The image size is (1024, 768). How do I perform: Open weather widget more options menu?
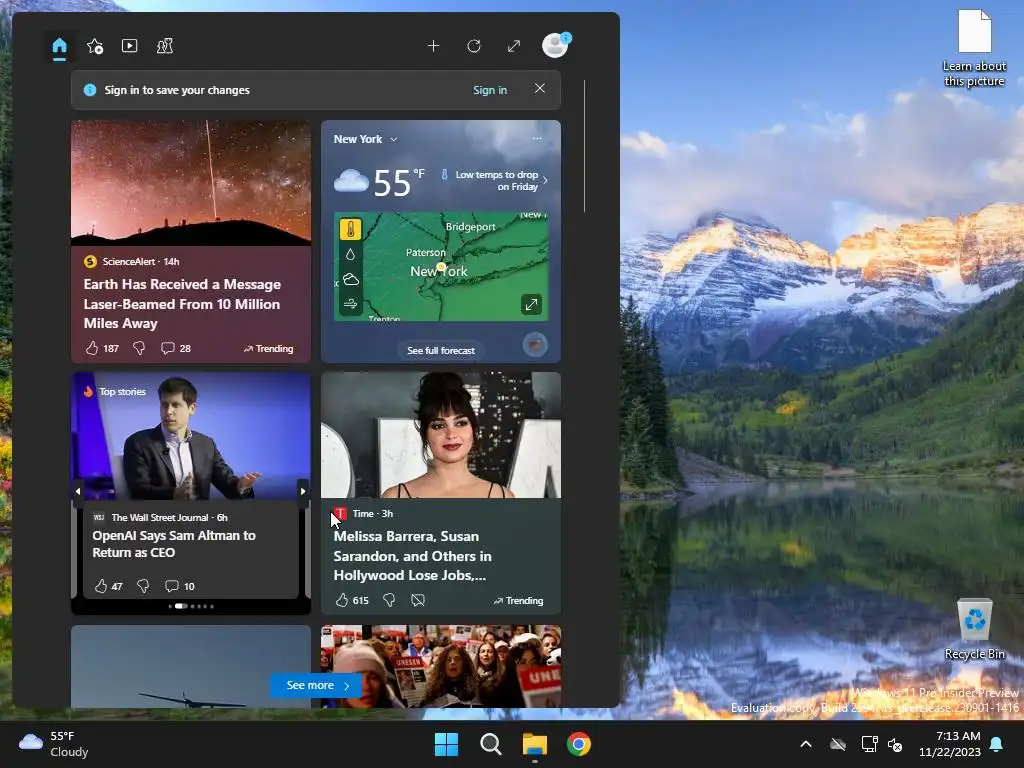point(537,138)
